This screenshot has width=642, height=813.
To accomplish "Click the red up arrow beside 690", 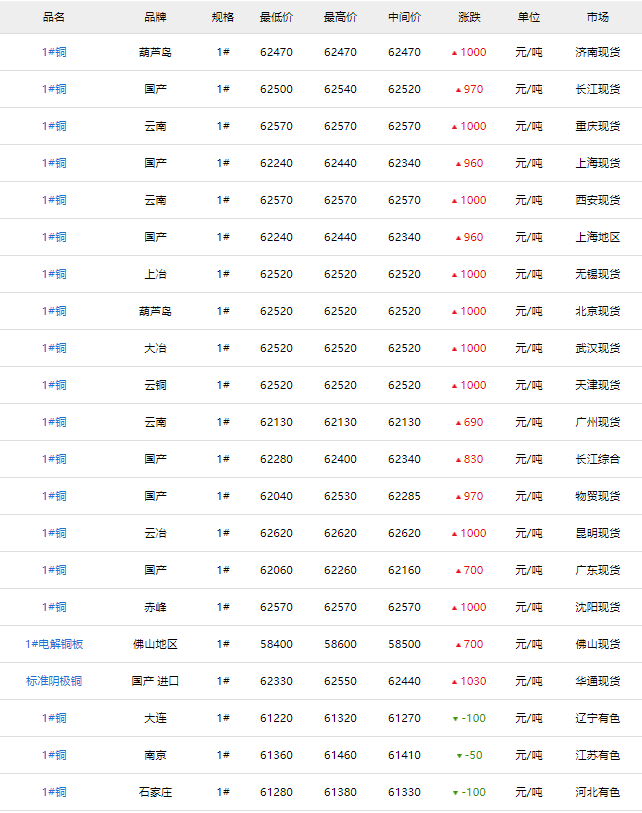I will [x=458, y=423].
